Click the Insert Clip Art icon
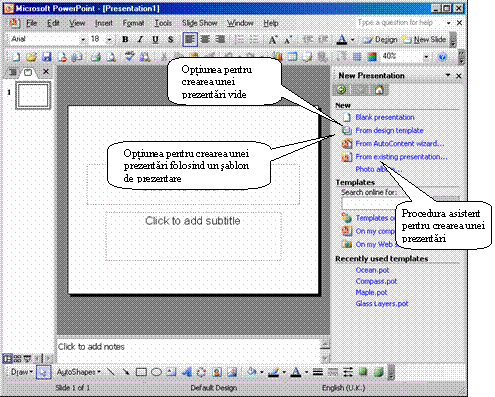The height and width of the screenshot is (397, 495). [x=217, y=372]
